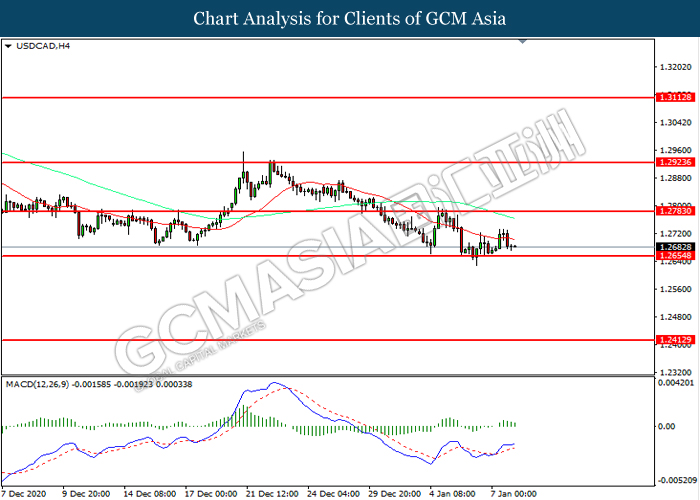Click the triangle arrow beside USDCAD,H4
The height and width of the screenshot is (500, 700).
click(x=8, y=46)
